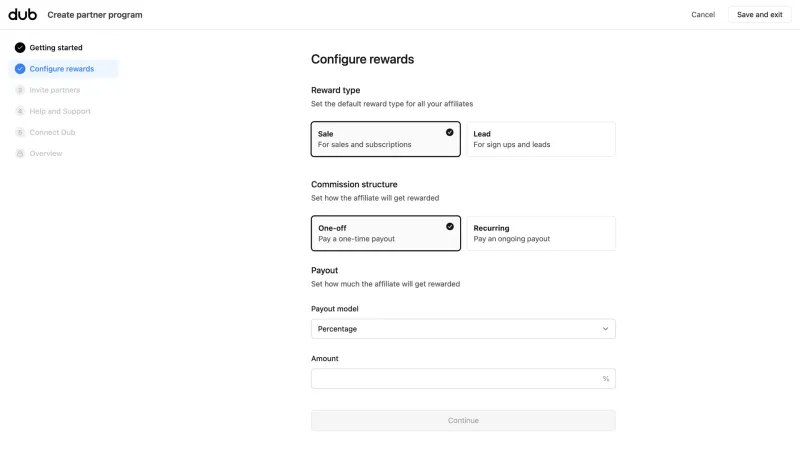800x450 pixels.
Task: Click the Help and Support step icon
Action: 20,111
